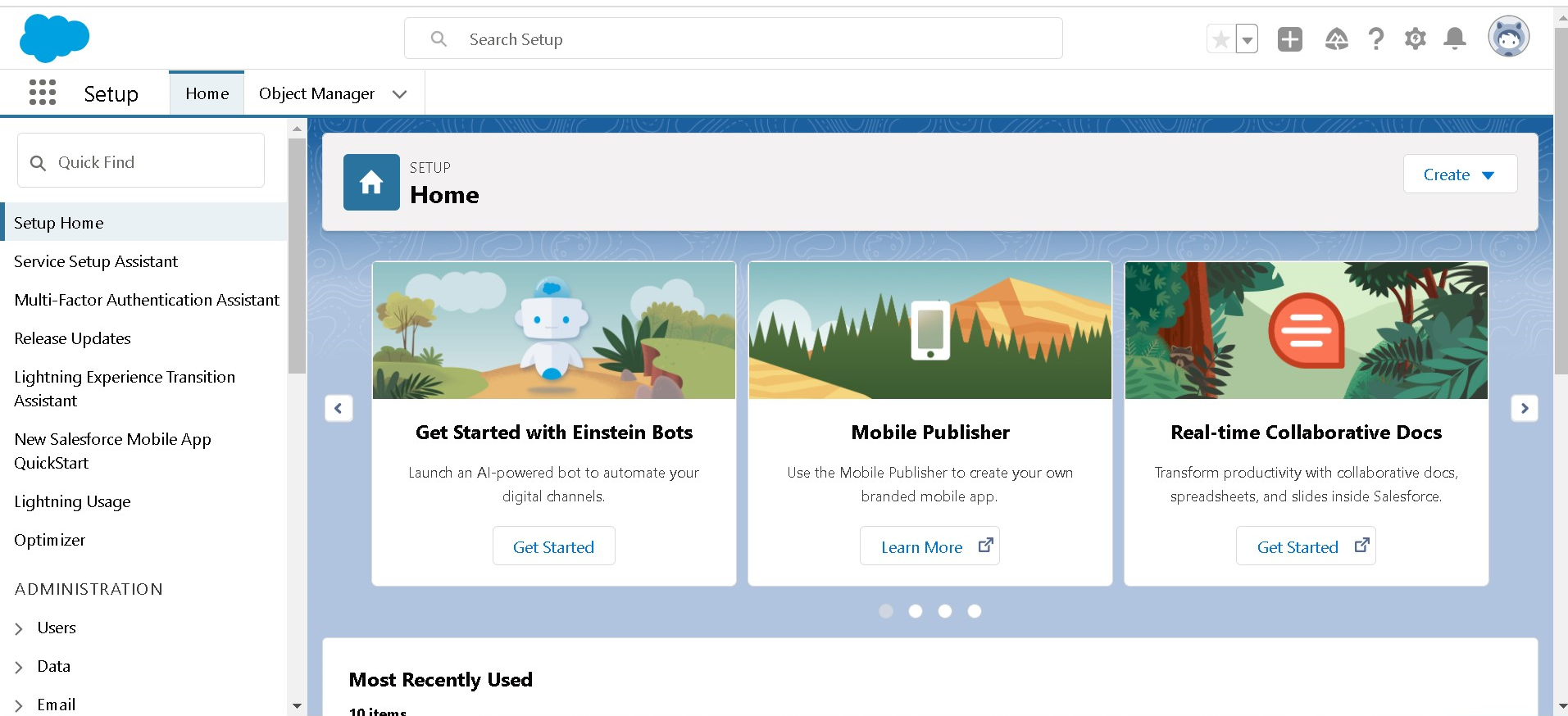The image size is (1568, 716).
Task: Open the App Launcher dots icon
Action: (43, 93)
